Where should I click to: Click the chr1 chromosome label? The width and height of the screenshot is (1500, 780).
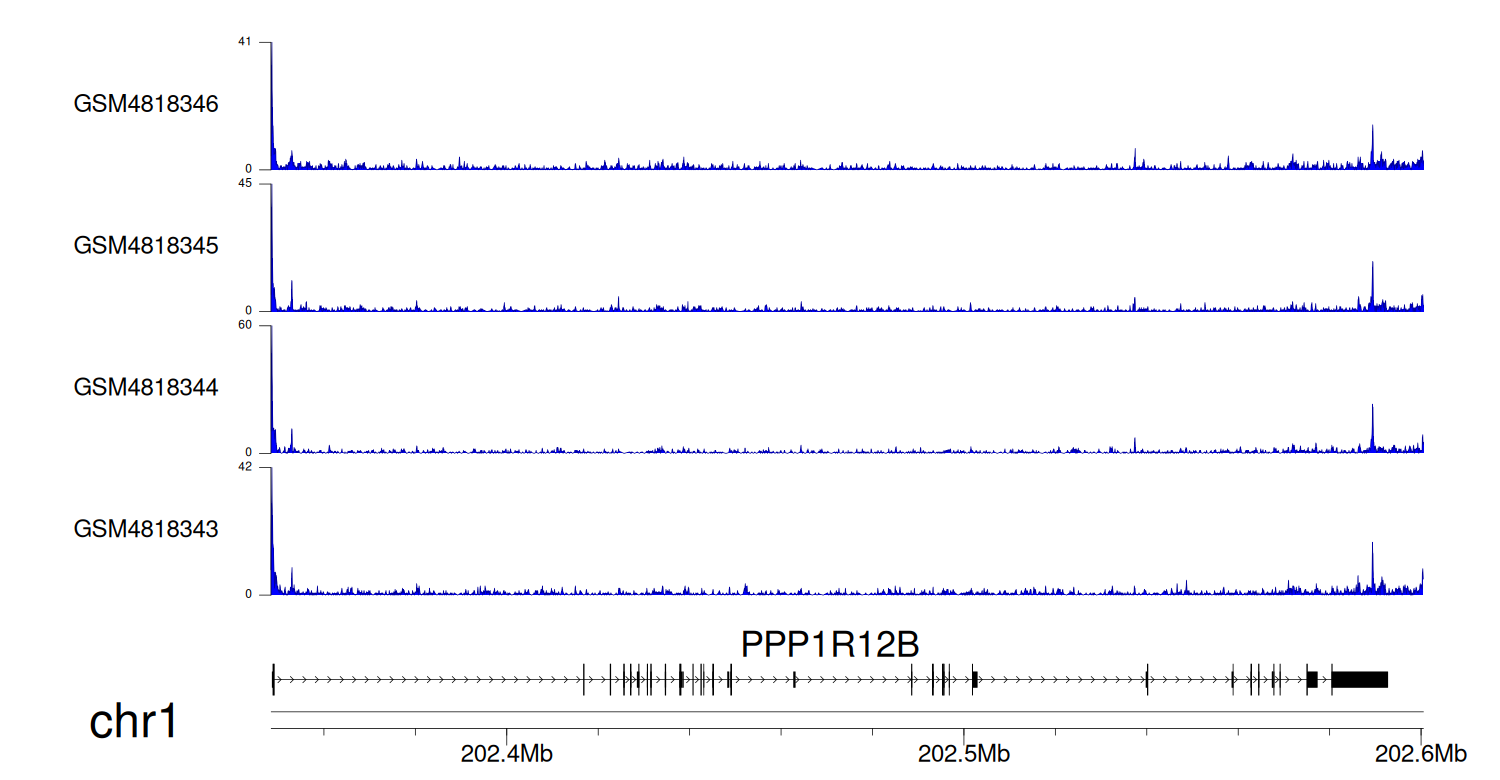[x=134, y=721]
